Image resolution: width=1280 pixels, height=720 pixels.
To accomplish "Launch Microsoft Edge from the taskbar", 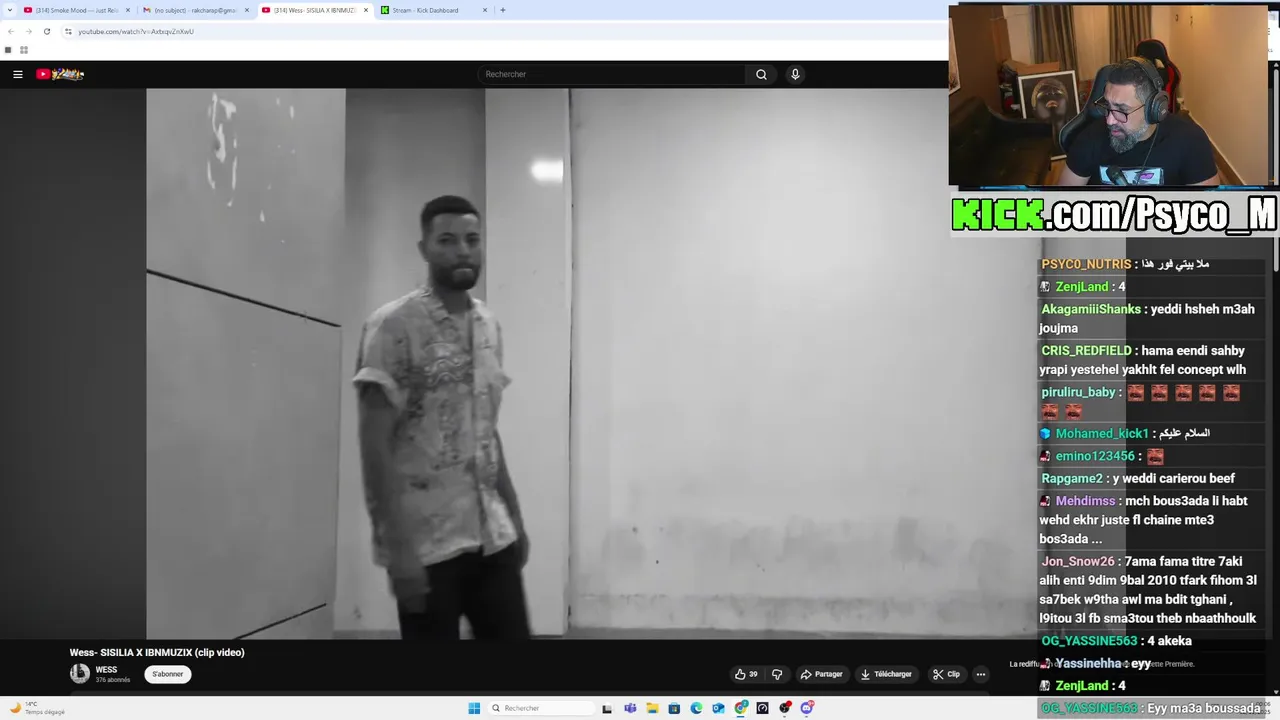I will click(x=696, y=708).
